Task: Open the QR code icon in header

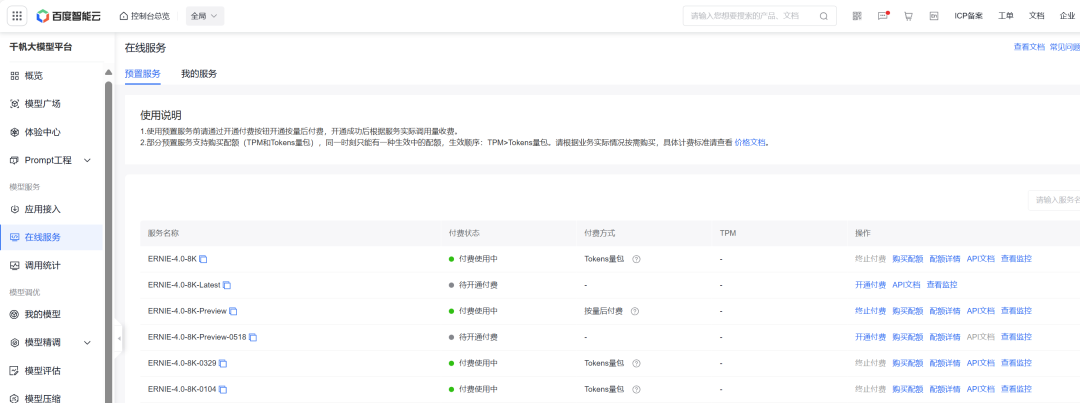Action: point(857,16)
